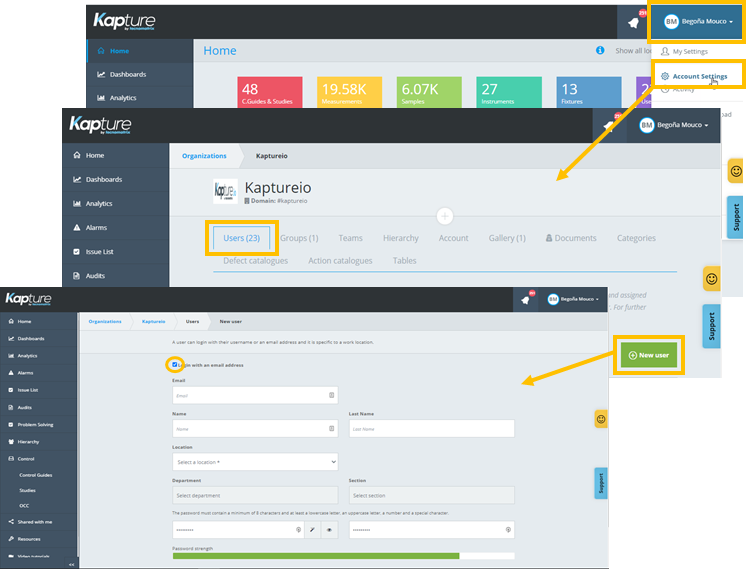746x569 pixels.
Task: Switch to the Categories tab
Action: [636, 238]
